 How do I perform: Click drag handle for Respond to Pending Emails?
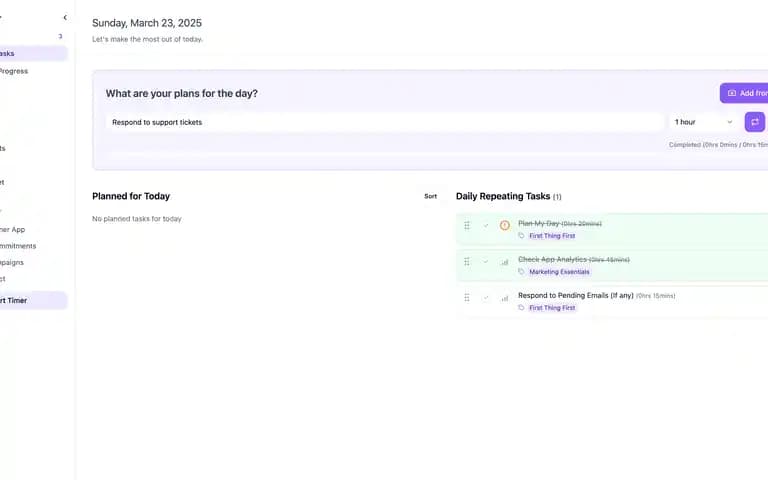tap(467, 298)
